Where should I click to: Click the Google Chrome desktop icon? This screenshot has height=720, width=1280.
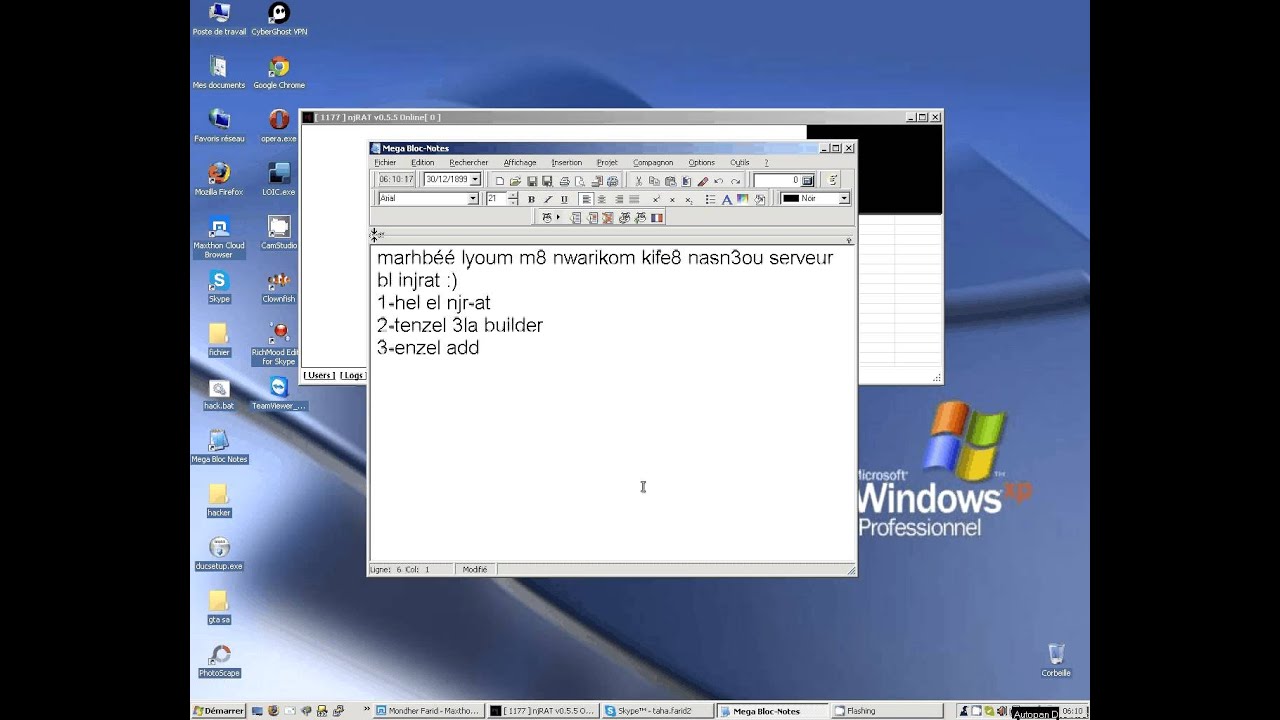(x=279, y=72)
